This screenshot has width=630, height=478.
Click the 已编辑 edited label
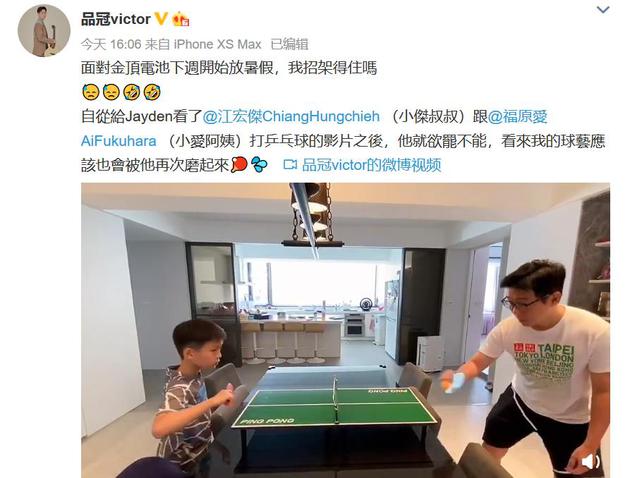coord(290,44)
